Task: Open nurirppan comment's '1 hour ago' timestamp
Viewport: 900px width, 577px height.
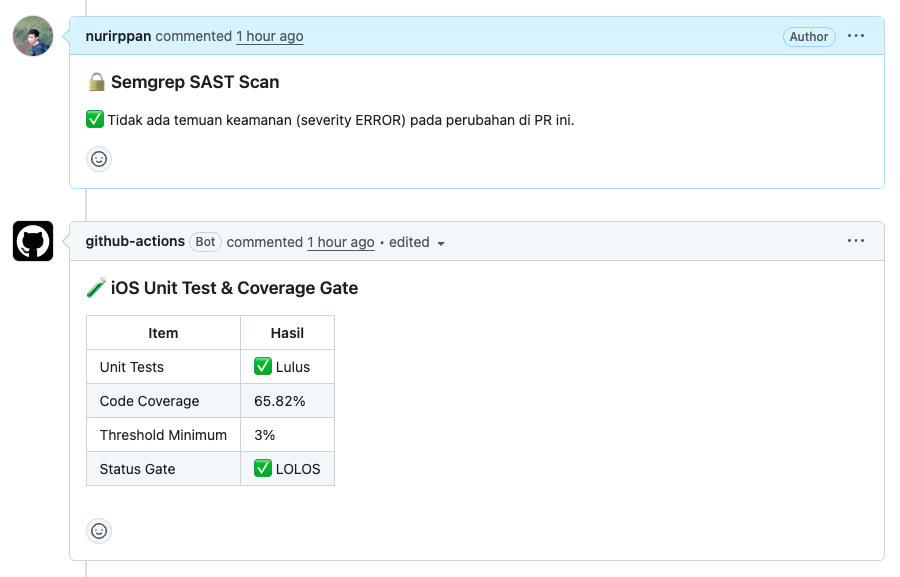Action: [270, 36]
